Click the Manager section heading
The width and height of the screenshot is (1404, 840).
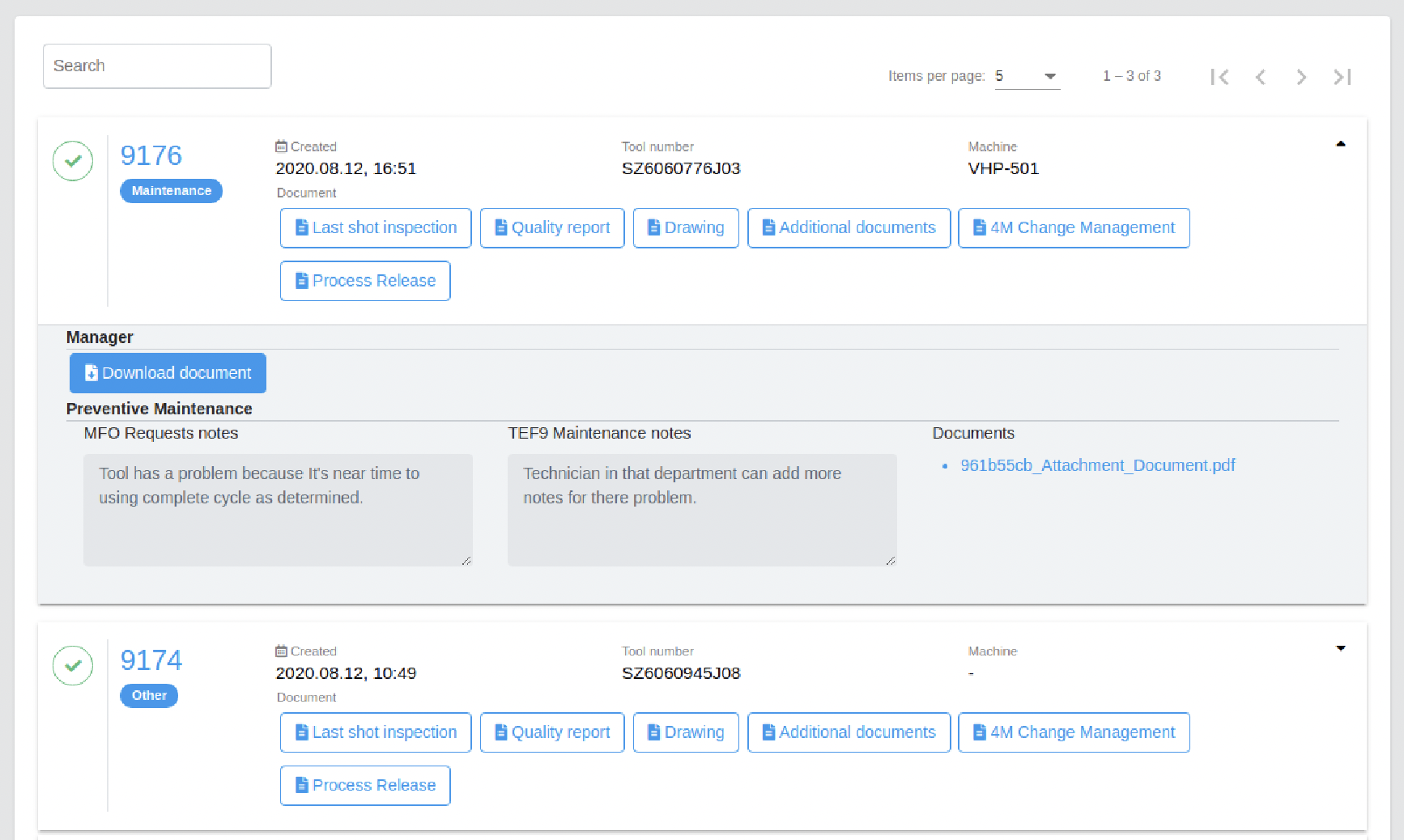(100, 337)
